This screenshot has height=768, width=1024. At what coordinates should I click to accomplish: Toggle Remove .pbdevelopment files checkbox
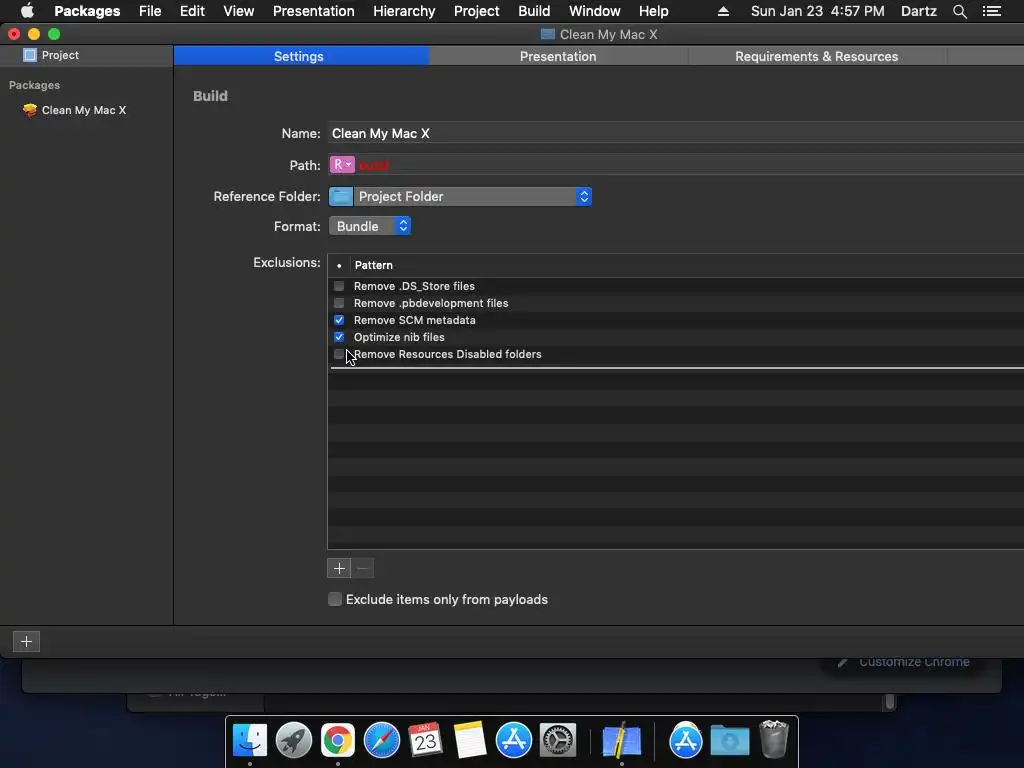tap(339, 303)
